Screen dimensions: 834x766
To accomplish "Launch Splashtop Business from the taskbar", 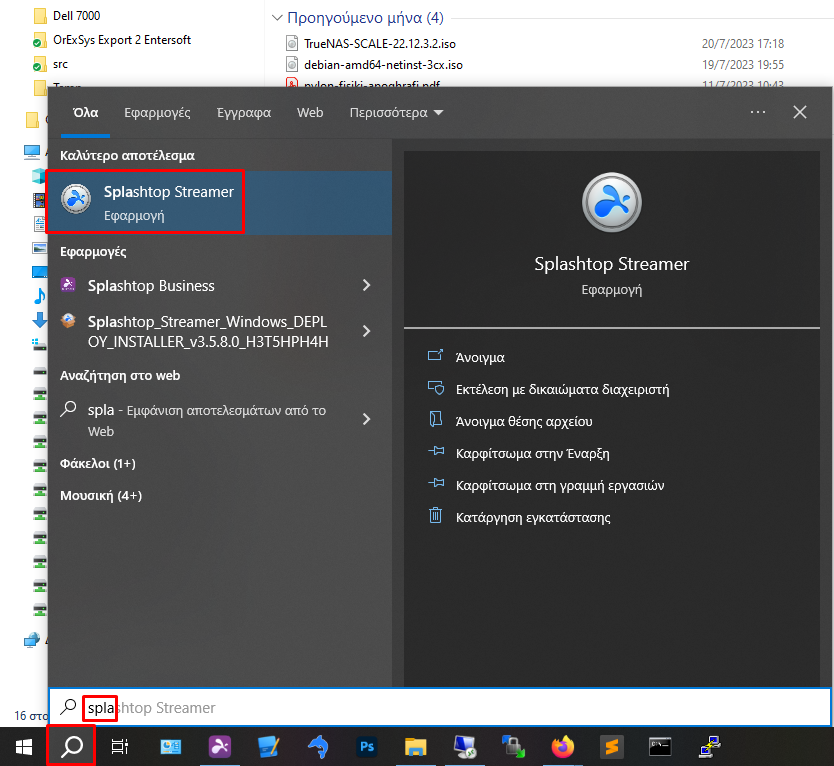I will click(x=220, y=747).
